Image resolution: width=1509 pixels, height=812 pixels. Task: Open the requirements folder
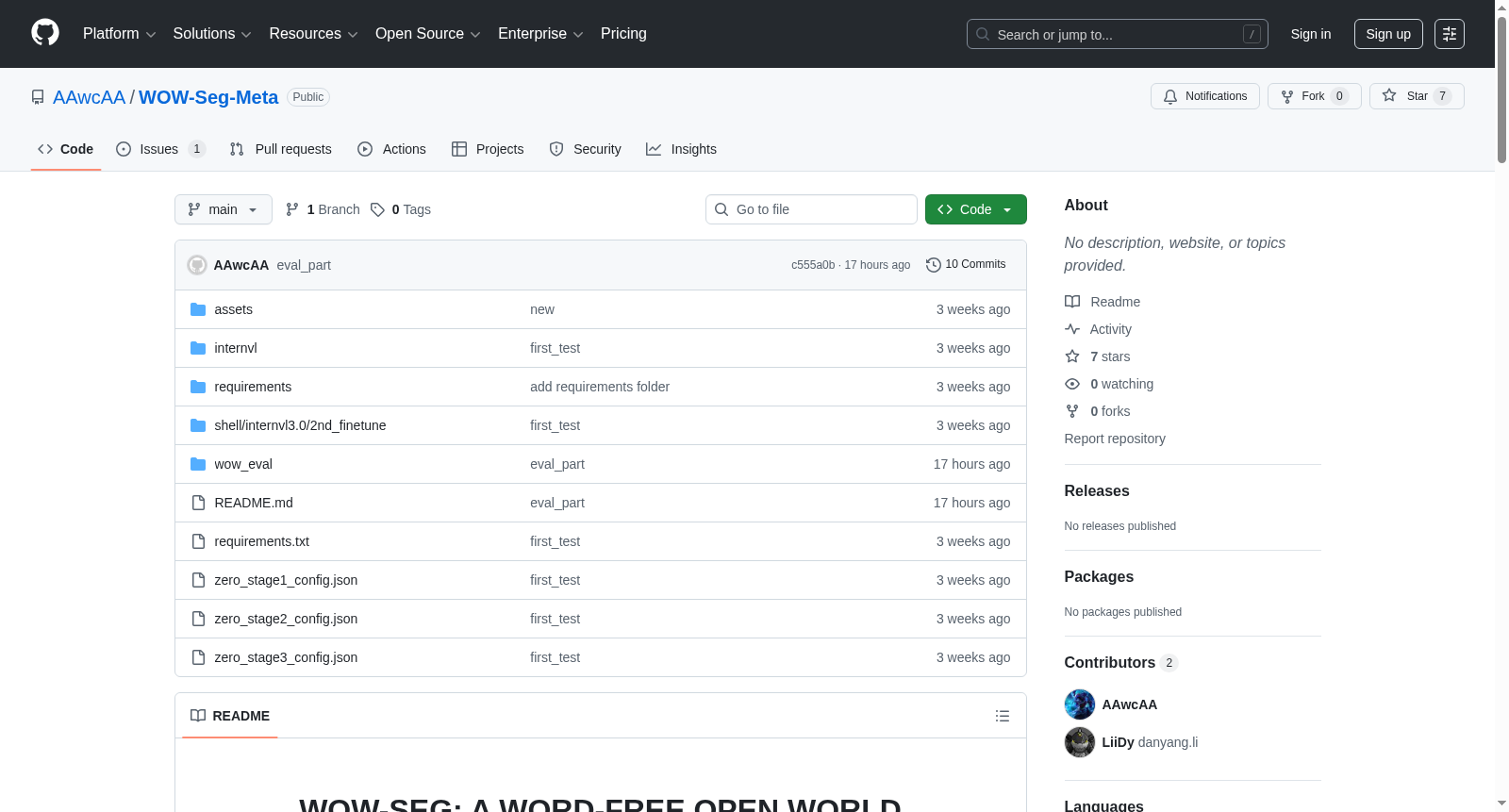tap(253, 387)
